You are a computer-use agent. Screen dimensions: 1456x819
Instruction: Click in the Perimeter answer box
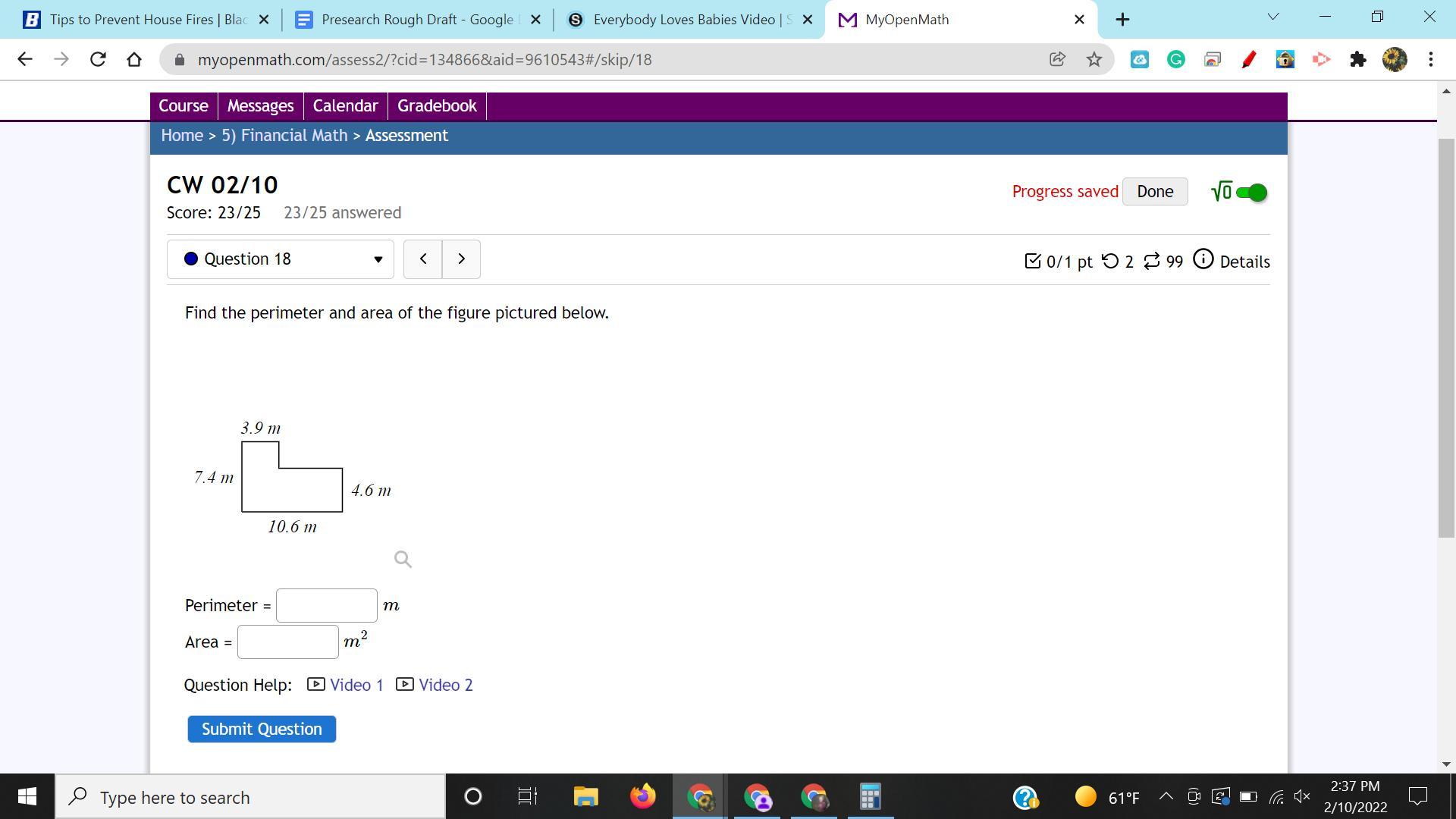tap(327, 605)
